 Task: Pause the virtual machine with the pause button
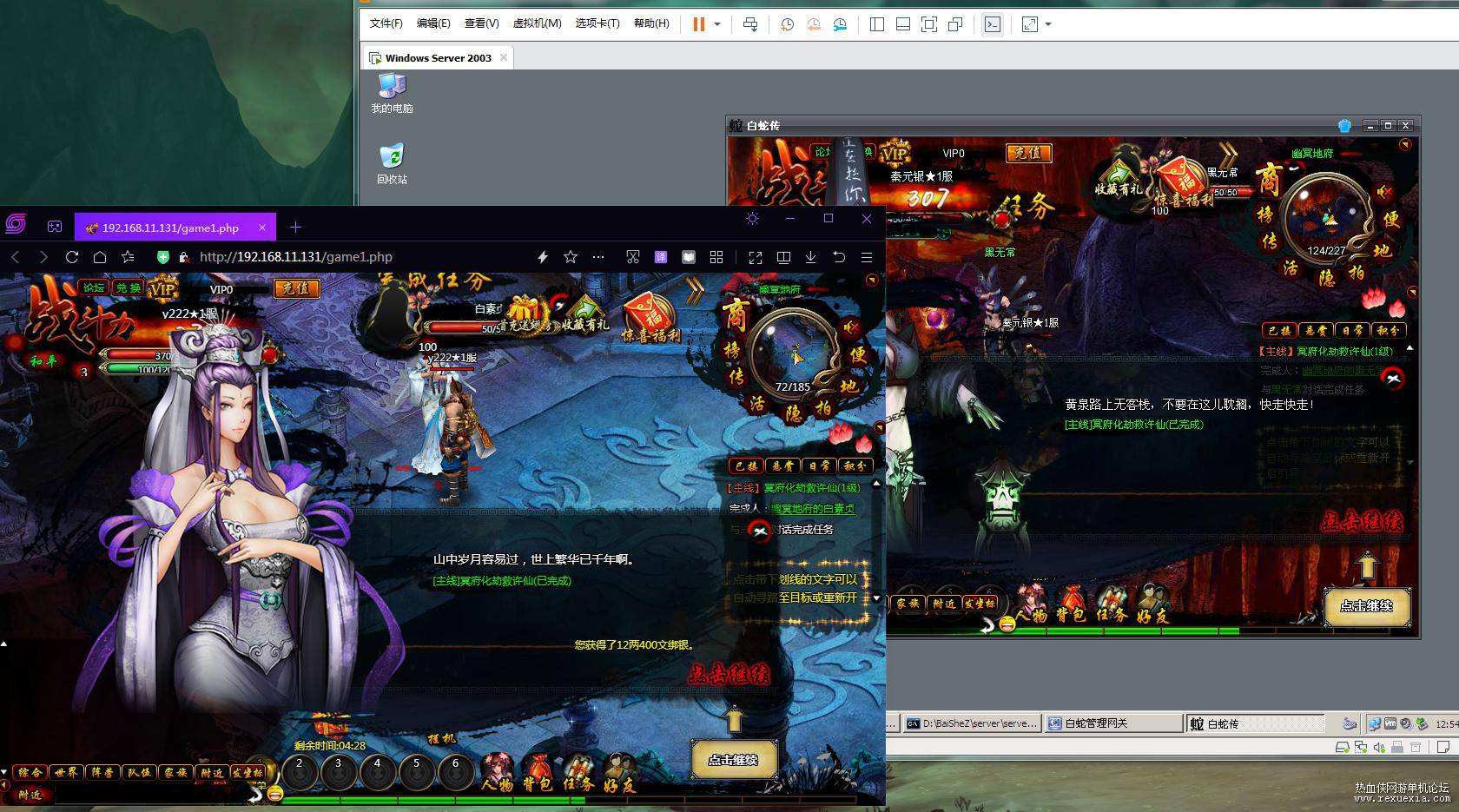click(x=698, y=24)
